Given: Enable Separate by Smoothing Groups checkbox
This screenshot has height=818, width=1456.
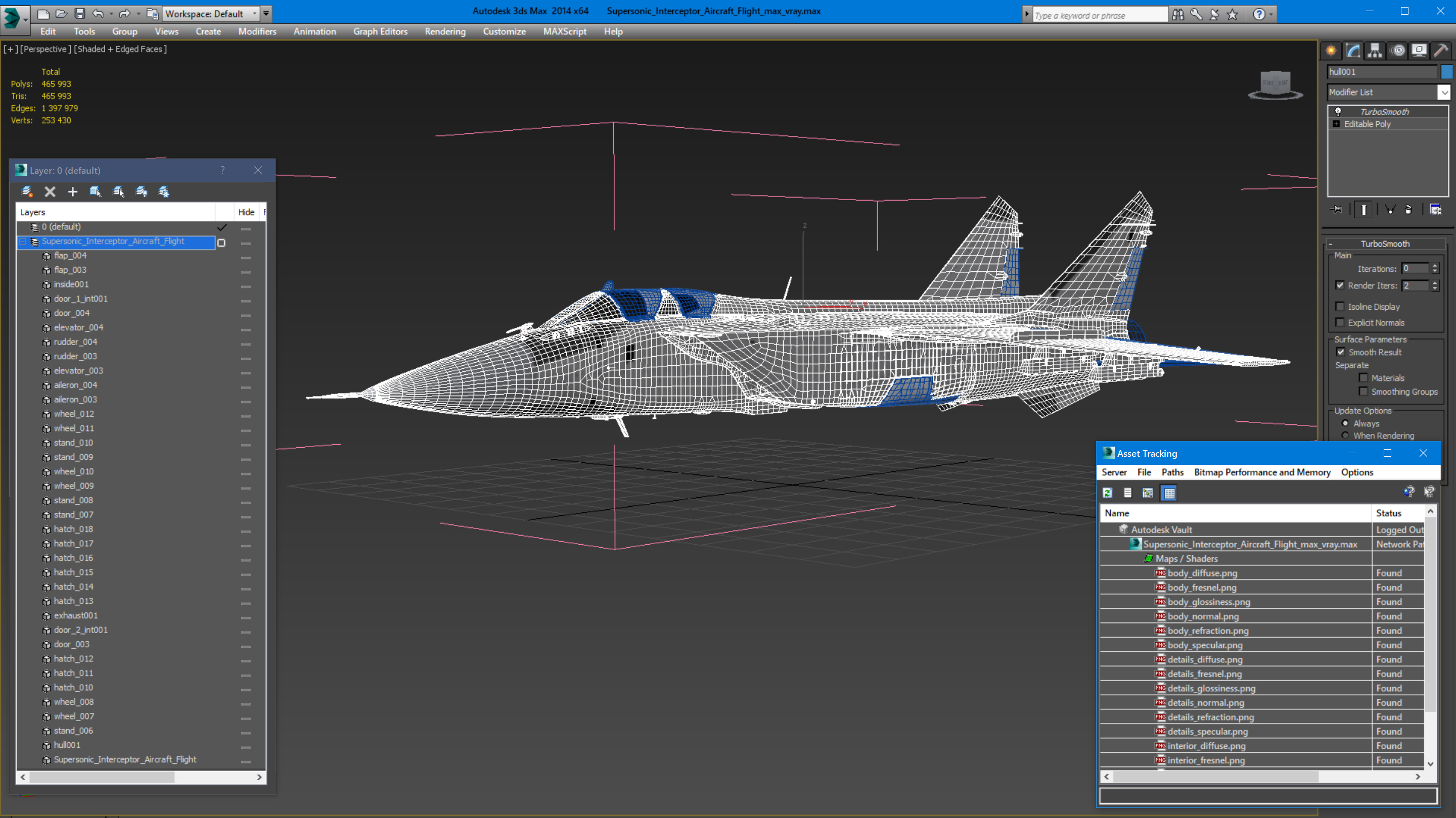Looking at the screenshot, I should click(x=1363, y=392).
